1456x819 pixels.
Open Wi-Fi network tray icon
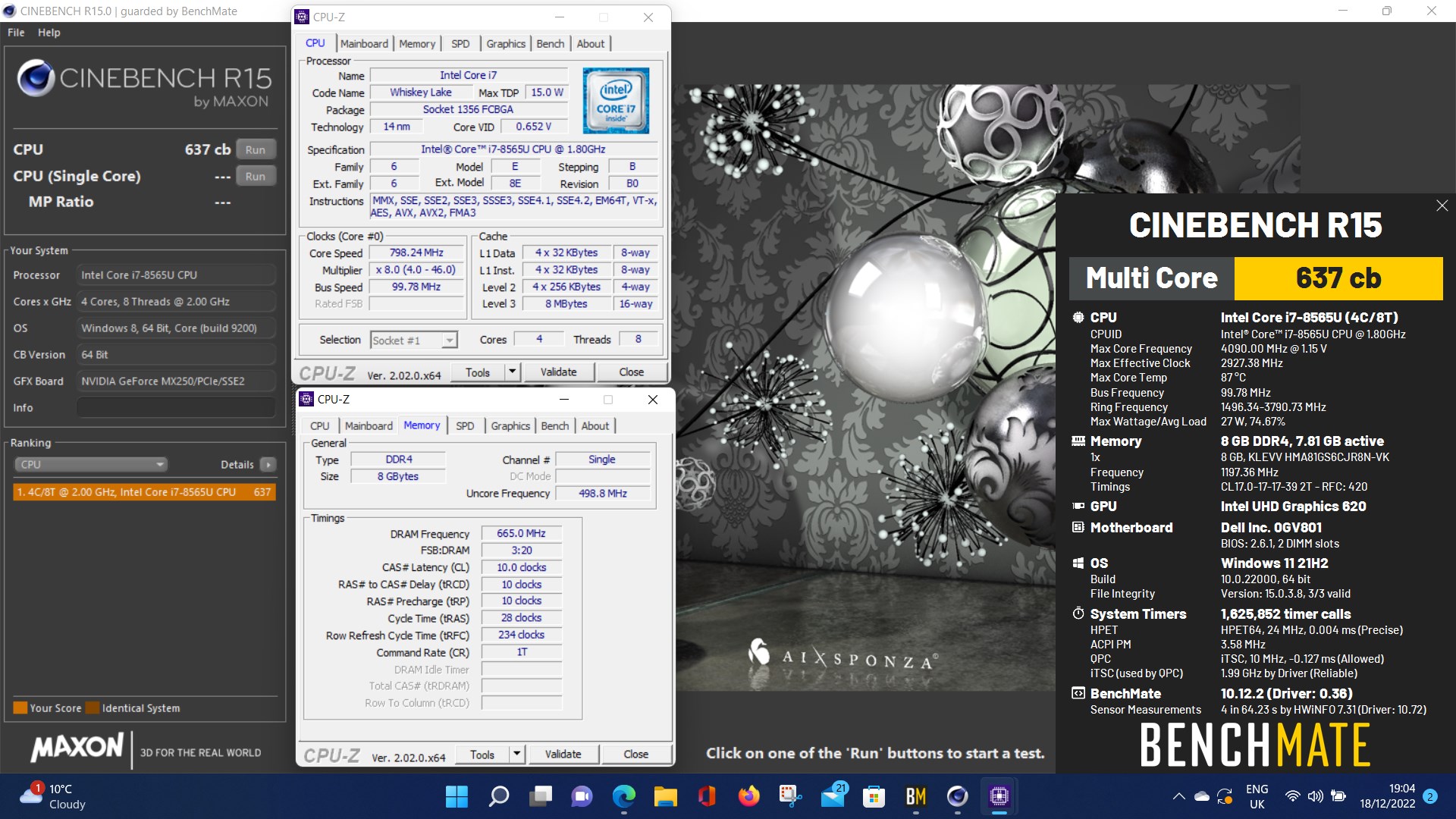click(x=1293, y=796)
